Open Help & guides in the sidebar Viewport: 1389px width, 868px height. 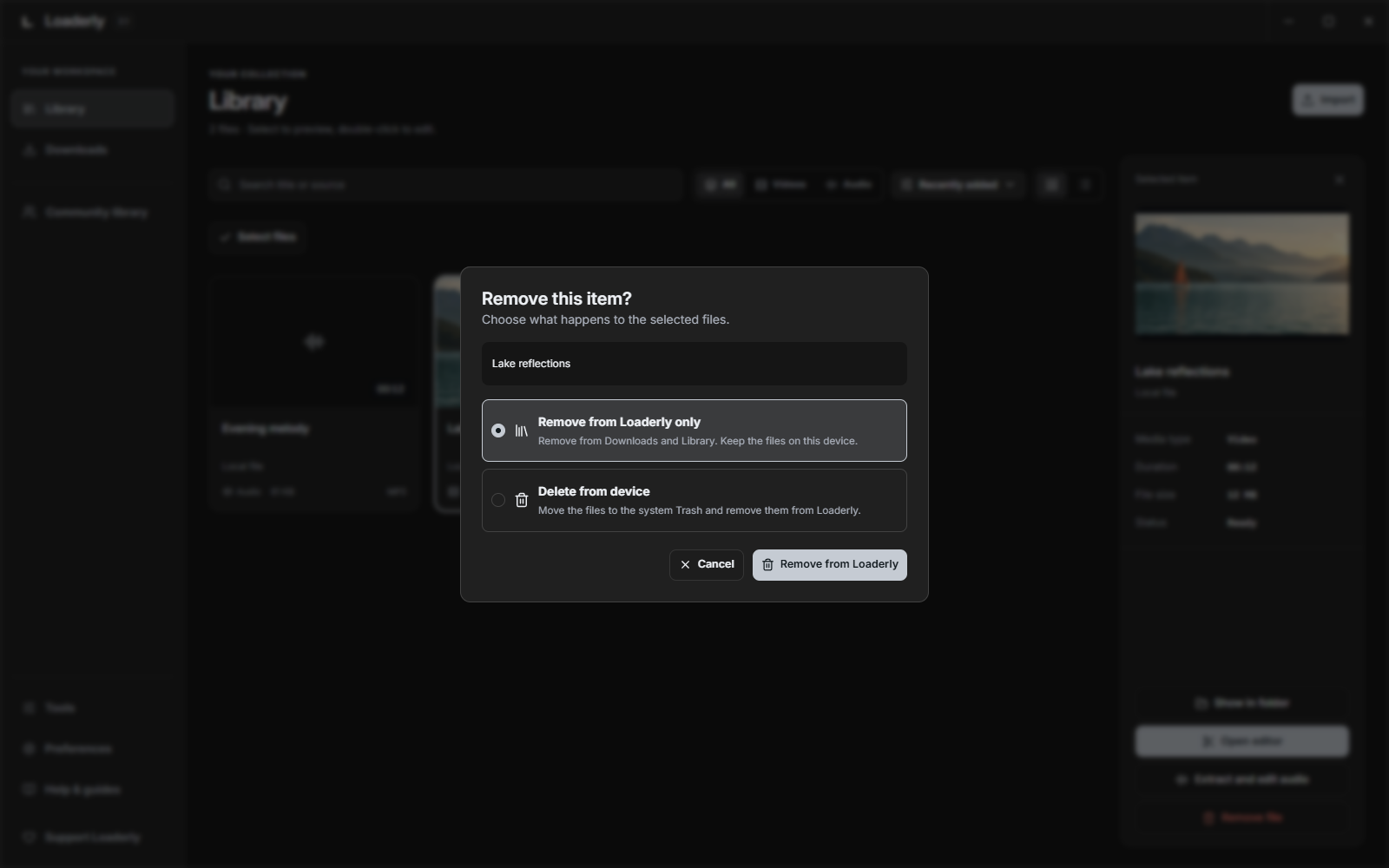(x=93, y=790)
